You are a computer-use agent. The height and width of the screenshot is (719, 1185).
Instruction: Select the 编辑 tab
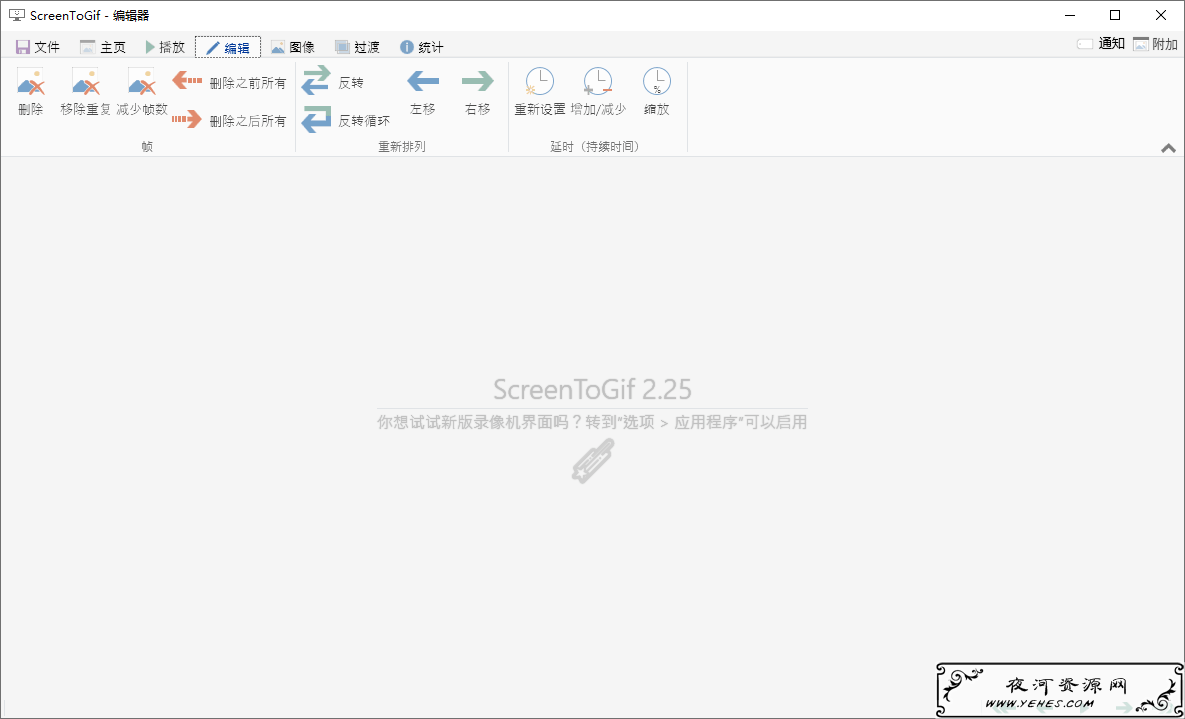[227, 47]
